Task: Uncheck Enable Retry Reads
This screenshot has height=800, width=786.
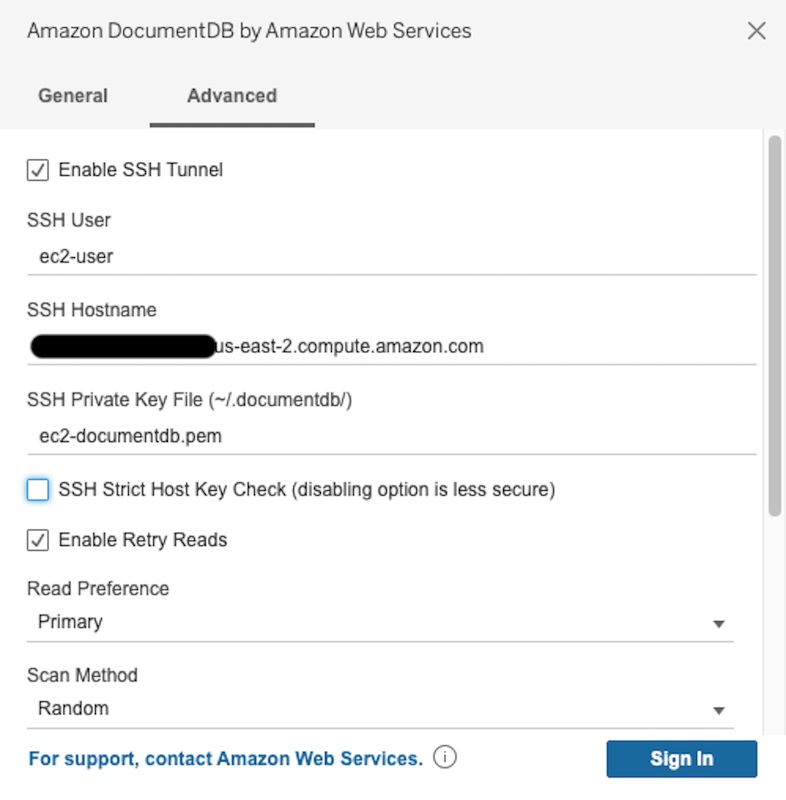Action: coord(37,540)
